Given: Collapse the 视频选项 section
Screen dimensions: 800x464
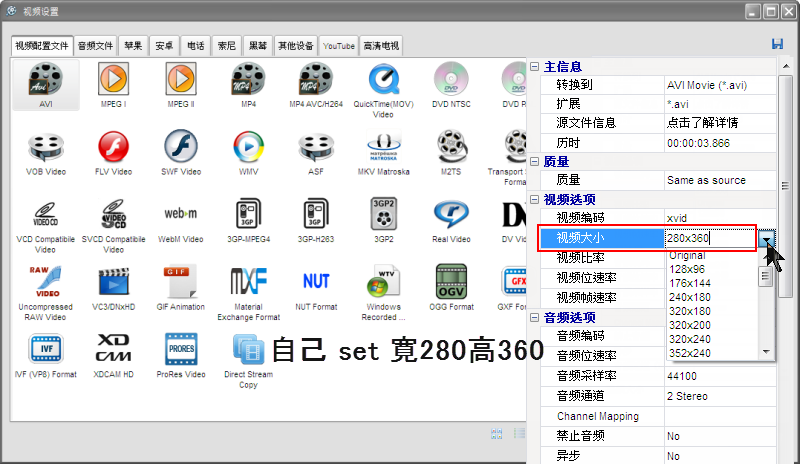Looking at the screenshot, I should point(535,200).
